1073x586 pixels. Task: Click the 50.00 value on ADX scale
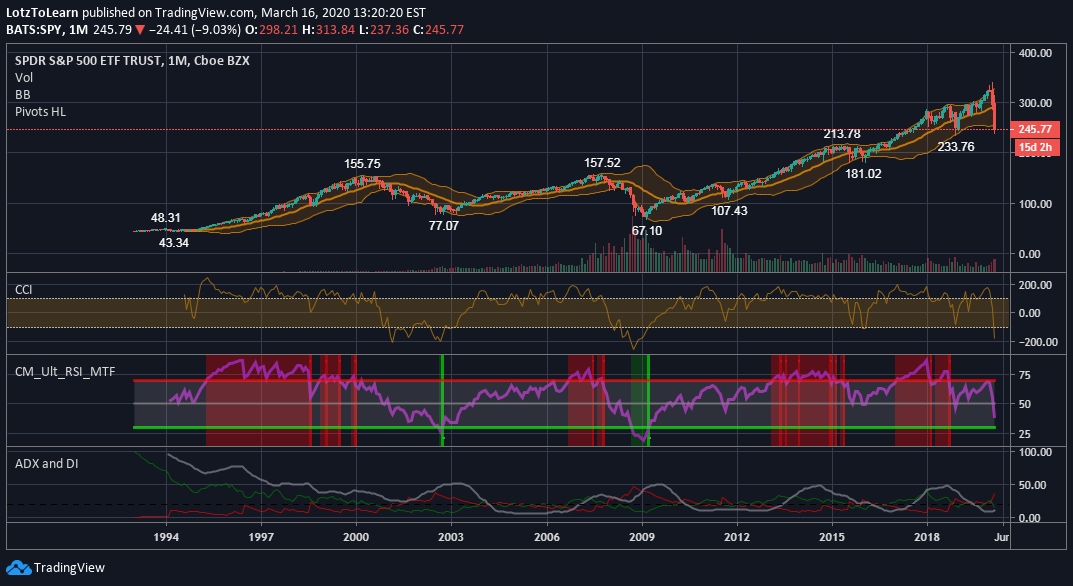(1035, 485)
